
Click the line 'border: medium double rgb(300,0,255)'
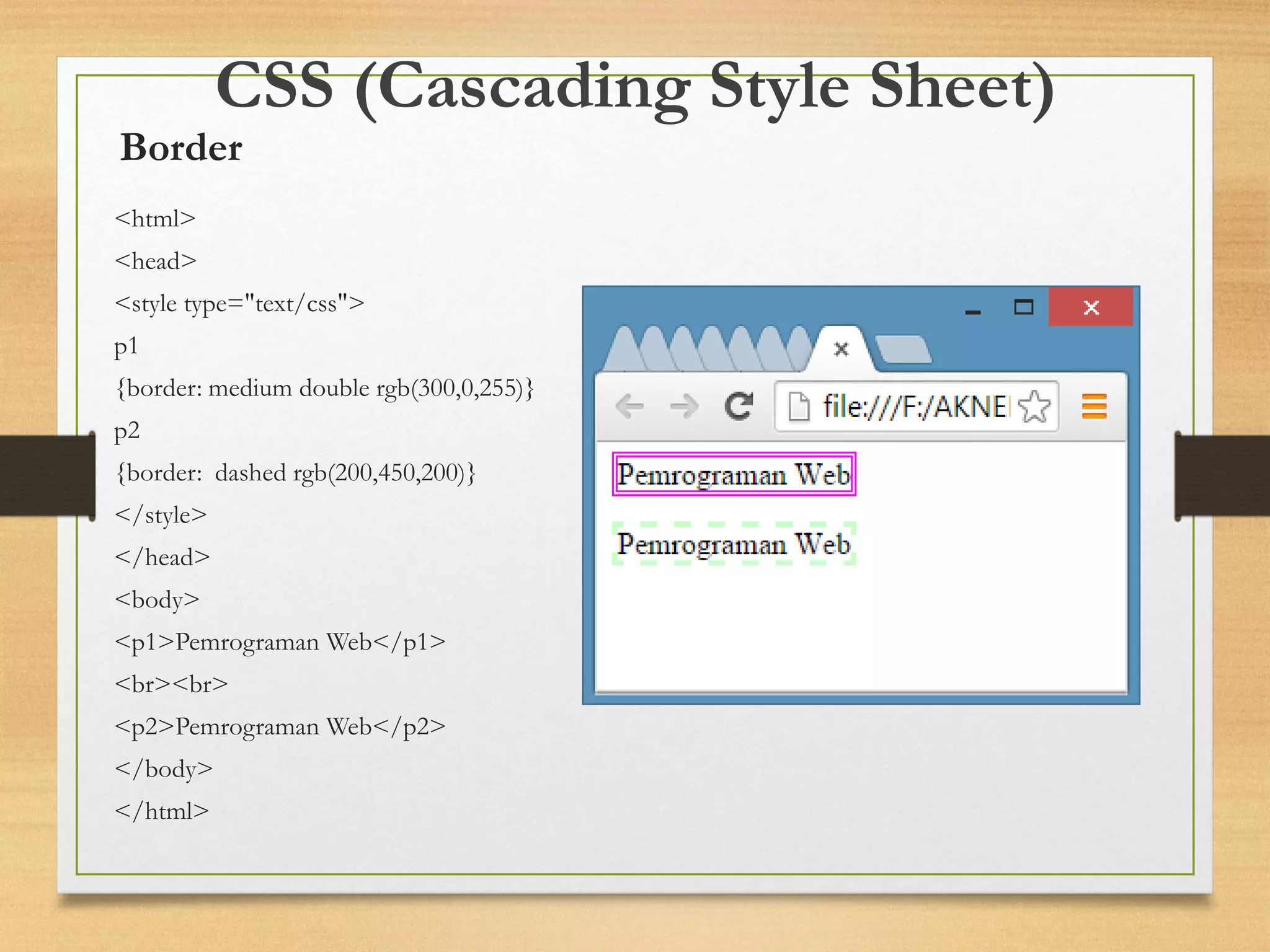tap(324, 389)
